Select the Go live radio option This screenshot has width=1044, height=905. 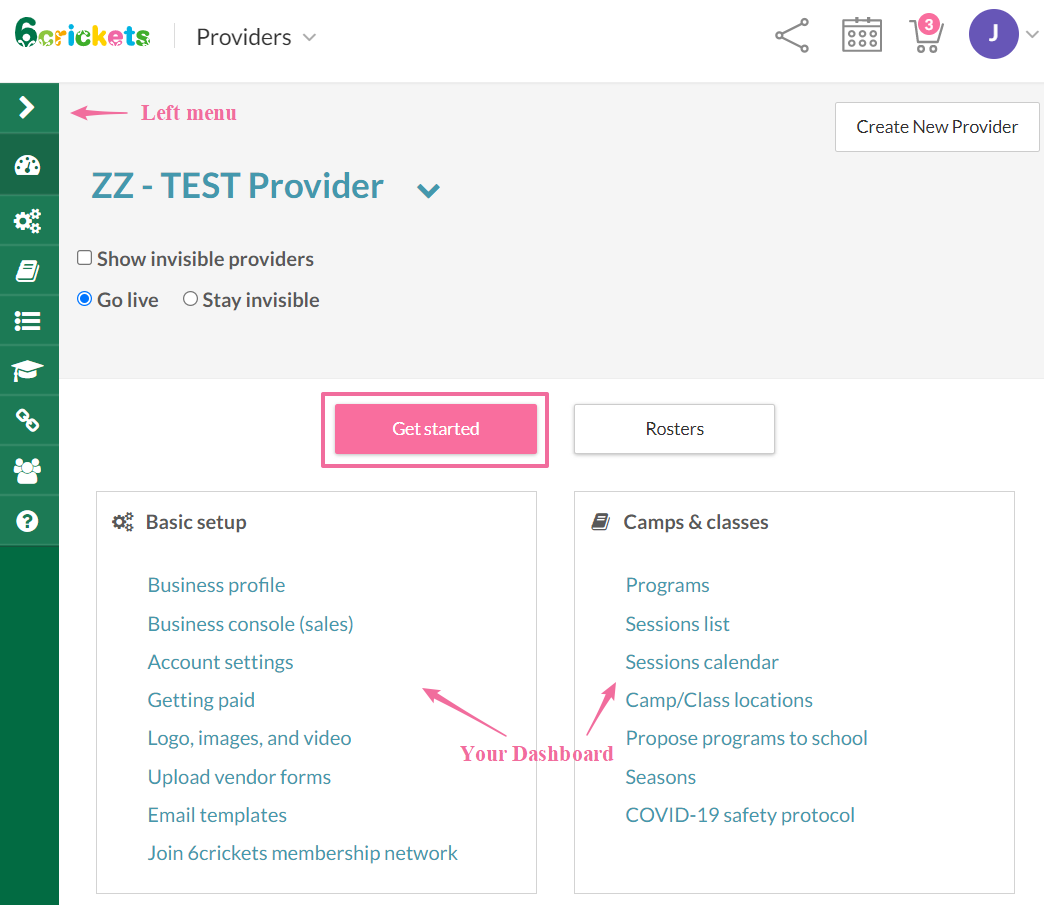click(85, 299)
